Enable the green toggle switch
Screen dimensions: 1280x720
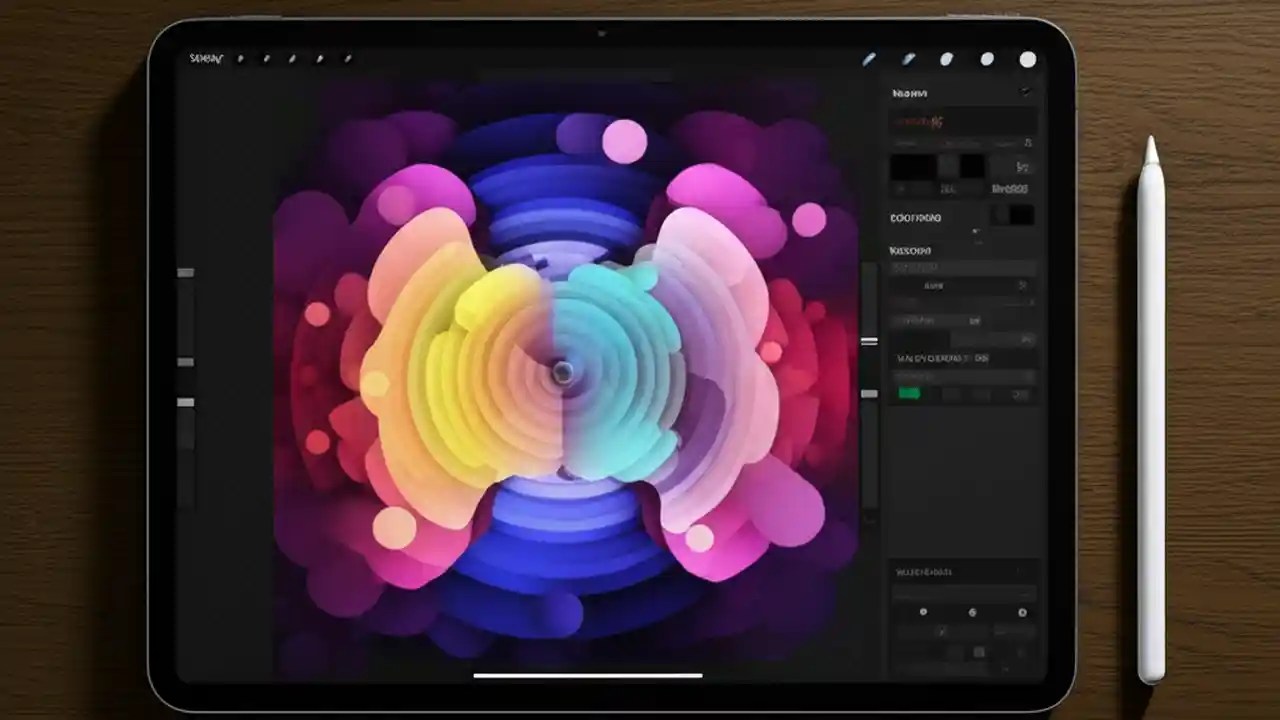click(x=910, y=393)
